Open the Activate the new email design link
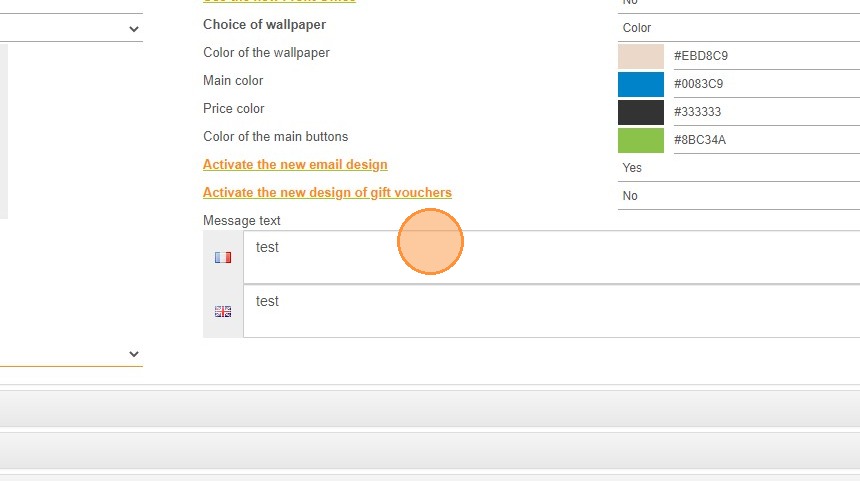This screenshot has width=860, height=481. pos(295,165)
